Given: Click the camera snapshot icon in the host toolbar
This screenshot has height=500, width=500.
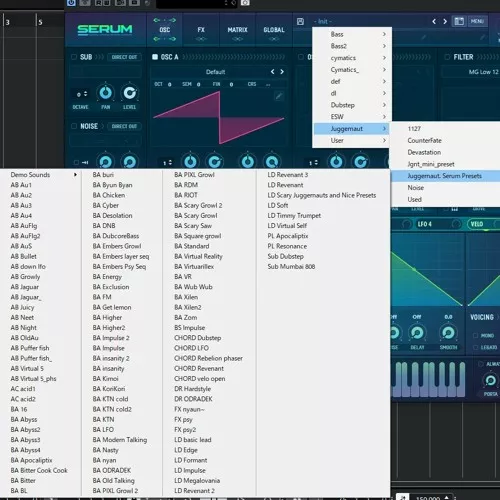Looking at the screenshot, I should click(245, 3).
